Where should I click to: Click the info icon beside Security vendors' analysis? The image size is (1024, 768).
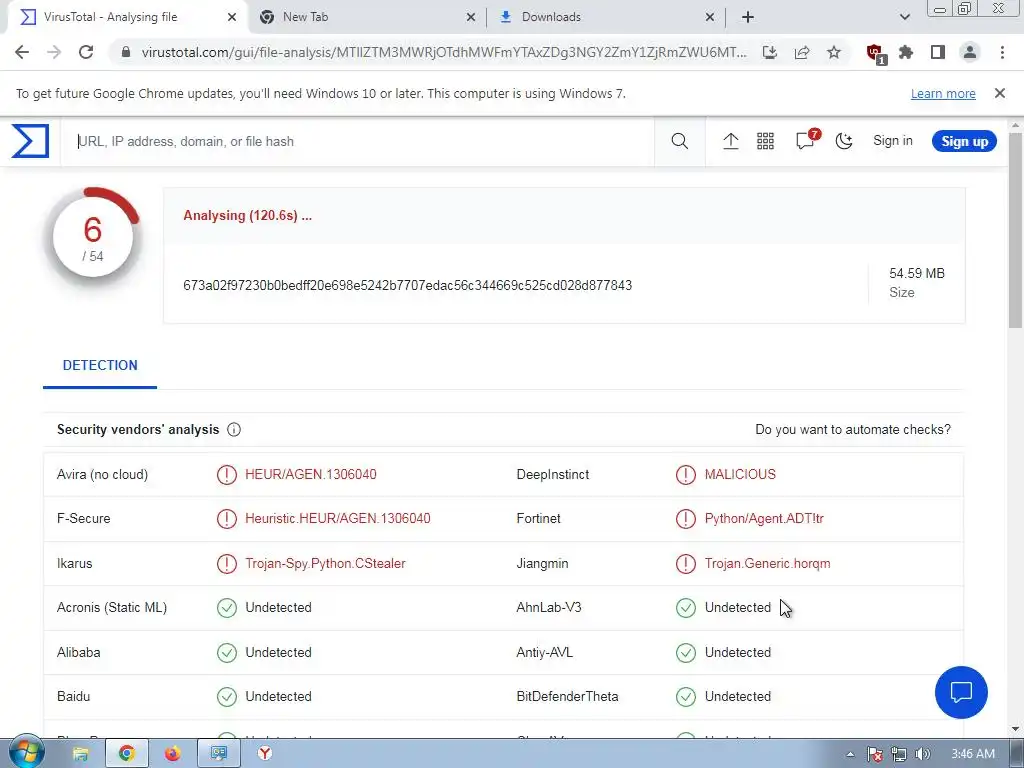click(234, 430)
